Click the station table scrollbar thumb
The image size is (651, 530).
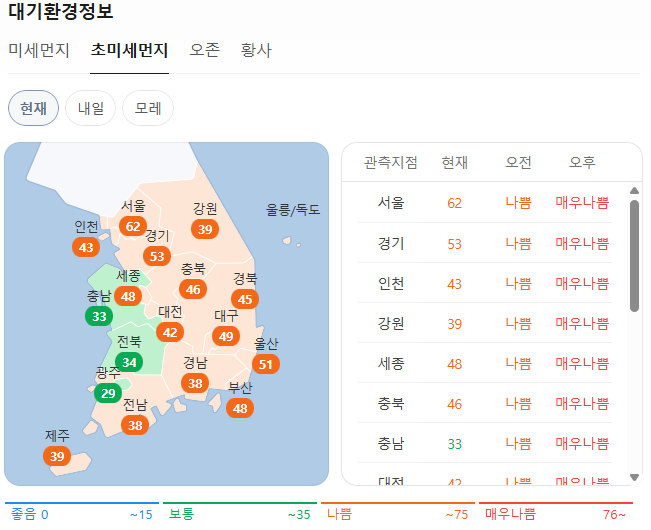coord(634,255)
